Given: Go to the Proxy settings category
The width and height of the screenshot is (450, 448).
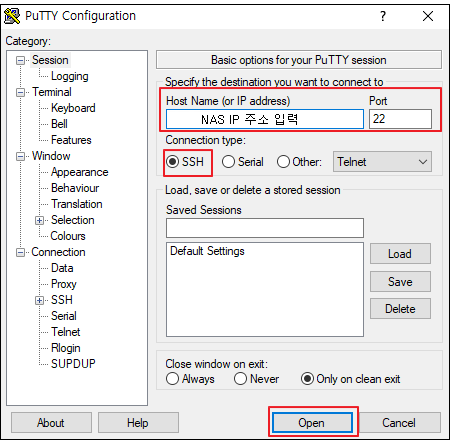Looking at the screenshot, I should click(64, 284).
